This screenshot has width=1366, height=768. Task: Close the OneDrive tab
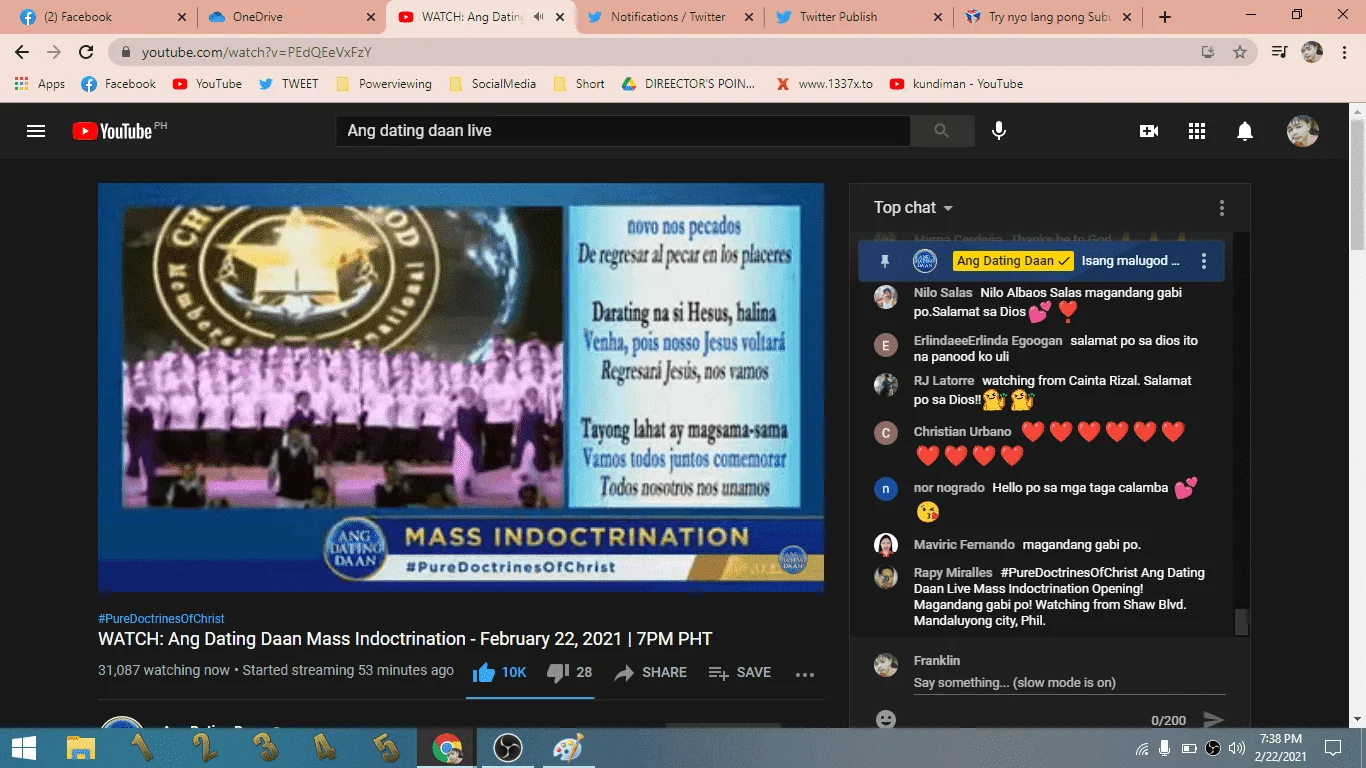(x=370, y=17)
